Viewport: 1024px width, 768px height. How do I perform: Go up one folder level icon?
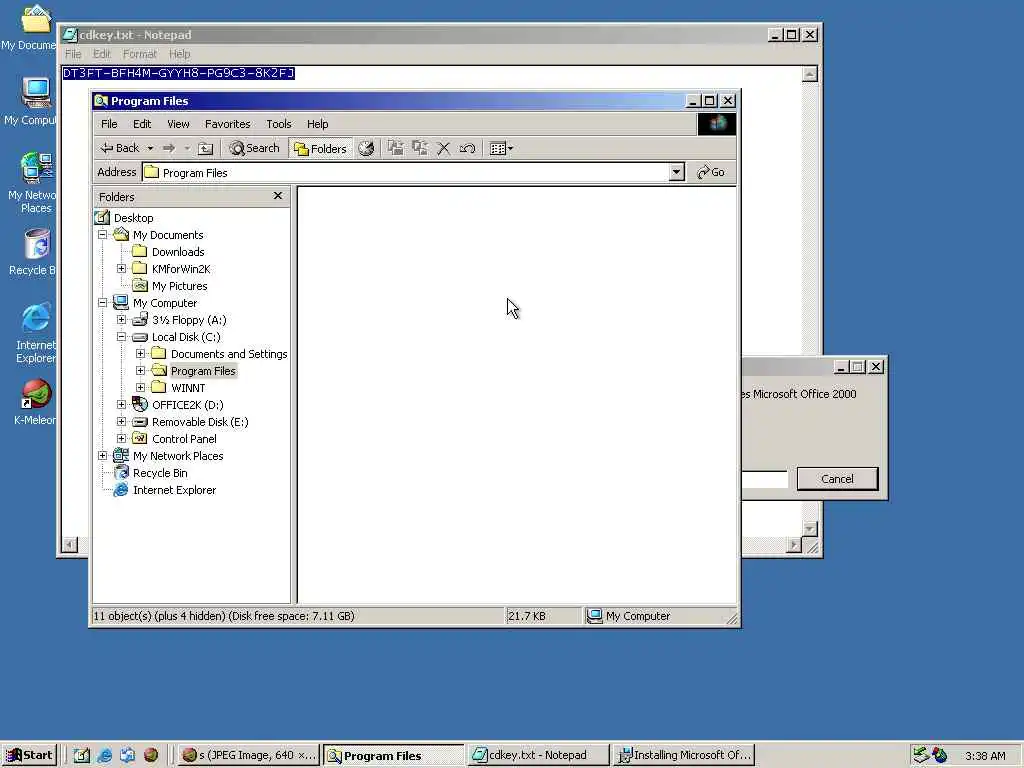coord(206,148)
